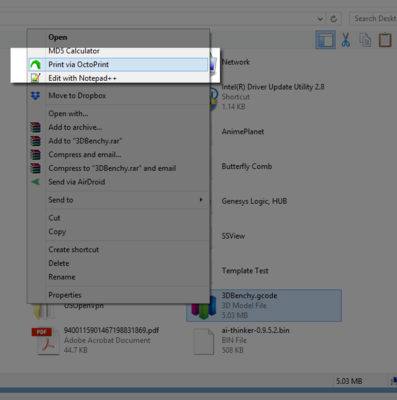Open the Send to submenu

(118, 200)
